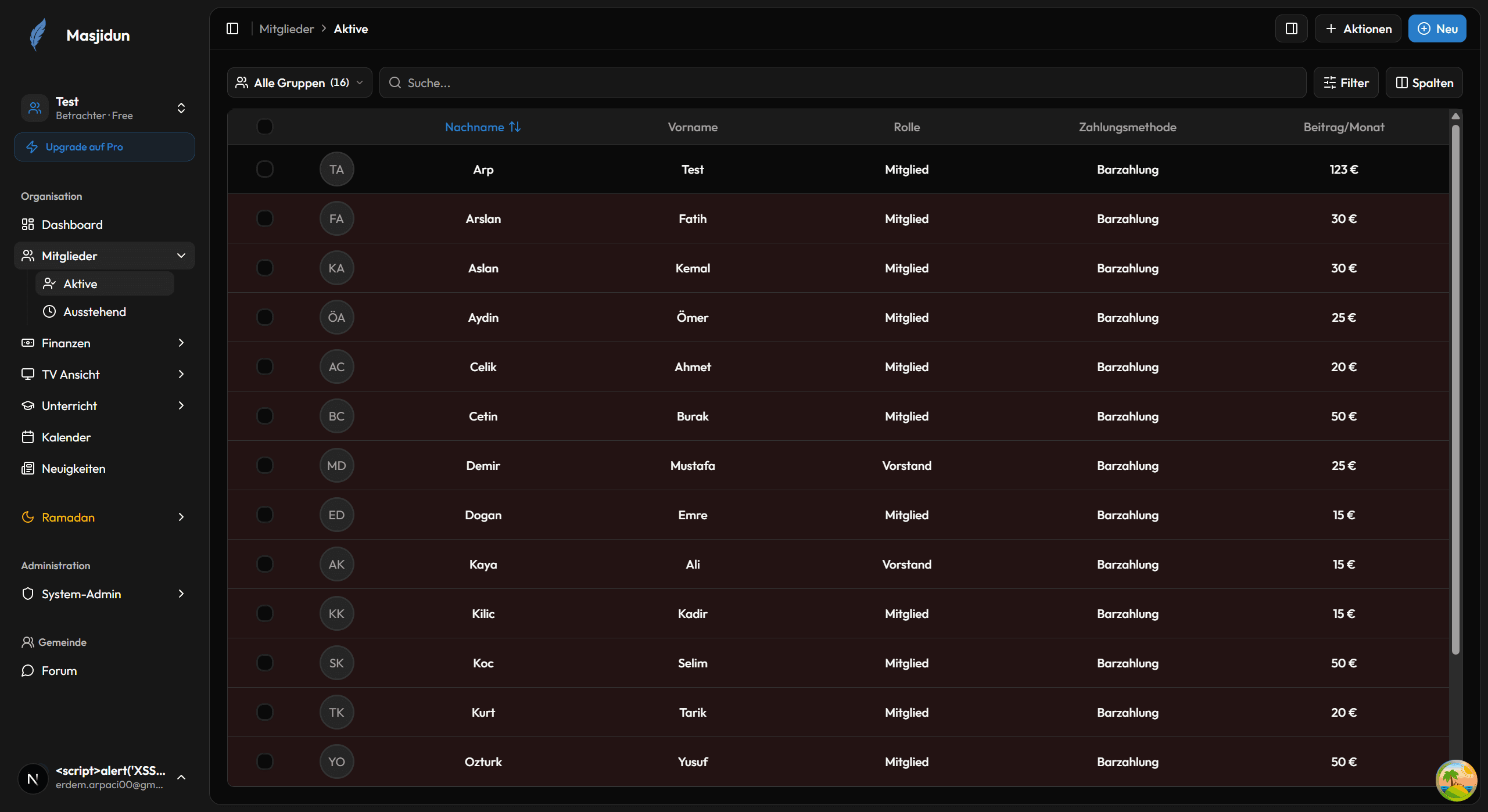Open the Kalender page
This screenshot has width=1488, height=812.
pyautogui.click(x=66, y=437)
